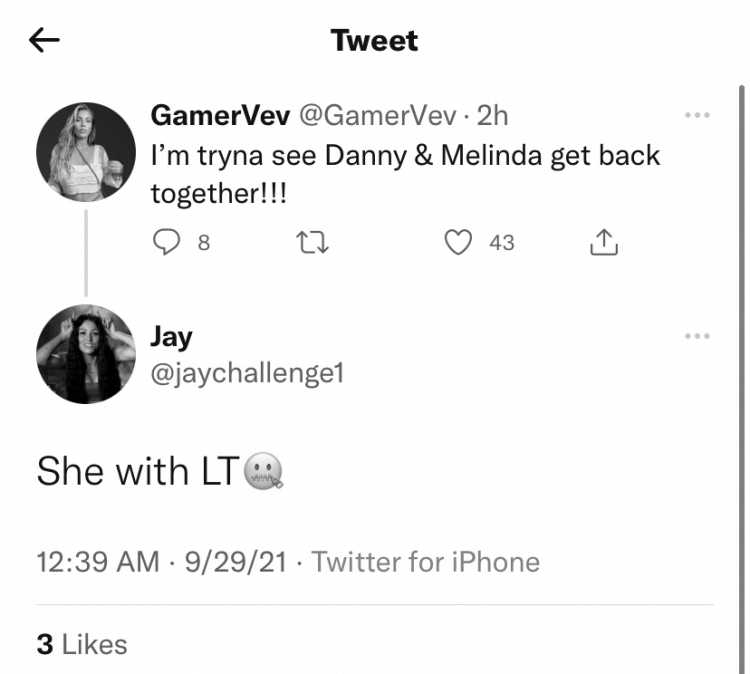View GamerVev's profile picture
Screen dimensions: 750x674
click(x=86, y=152)
